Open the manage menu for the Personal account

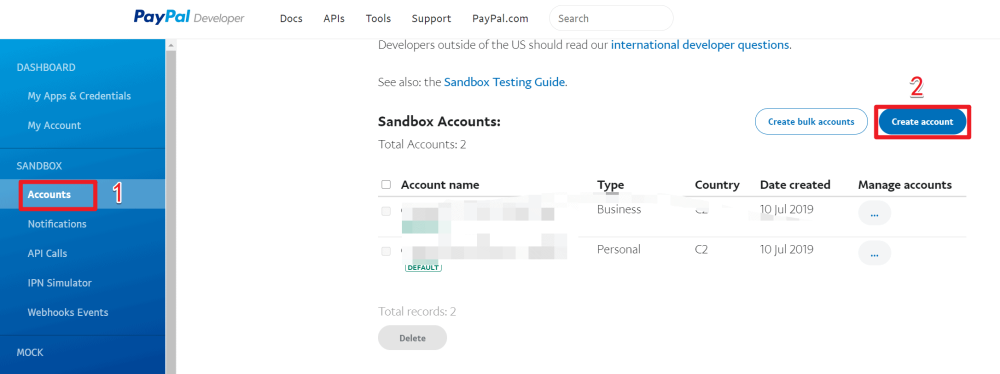tap(874, 253)
